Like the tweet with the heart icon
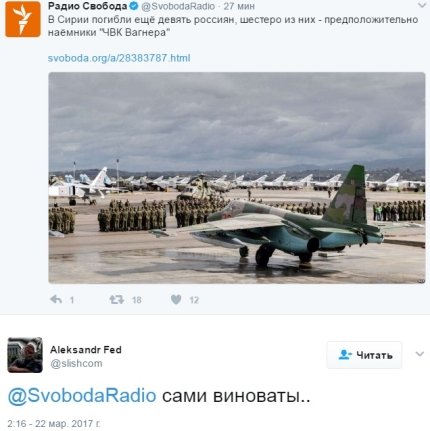 176,300
